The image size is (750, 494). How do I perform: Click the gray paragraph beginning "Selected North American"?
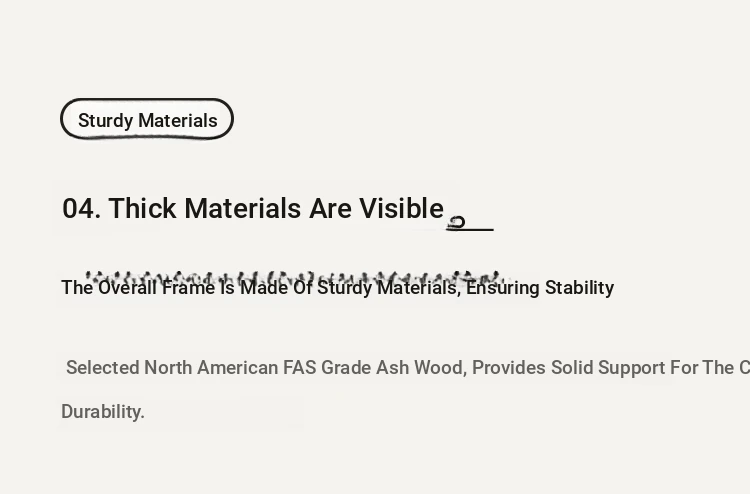click(x=406, y=389)
